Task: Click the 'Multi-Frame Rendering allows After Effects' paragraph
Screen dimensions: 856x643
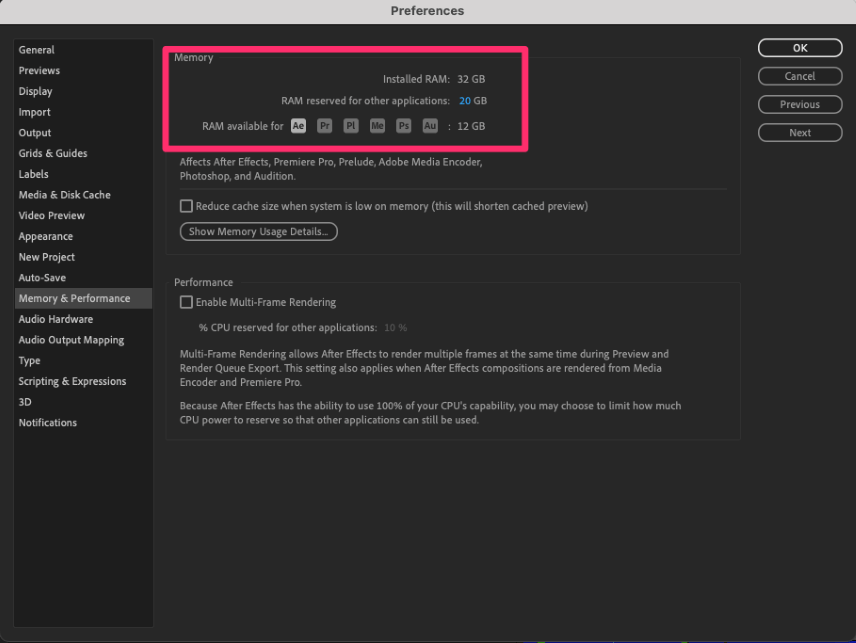Action: point(424,368)
